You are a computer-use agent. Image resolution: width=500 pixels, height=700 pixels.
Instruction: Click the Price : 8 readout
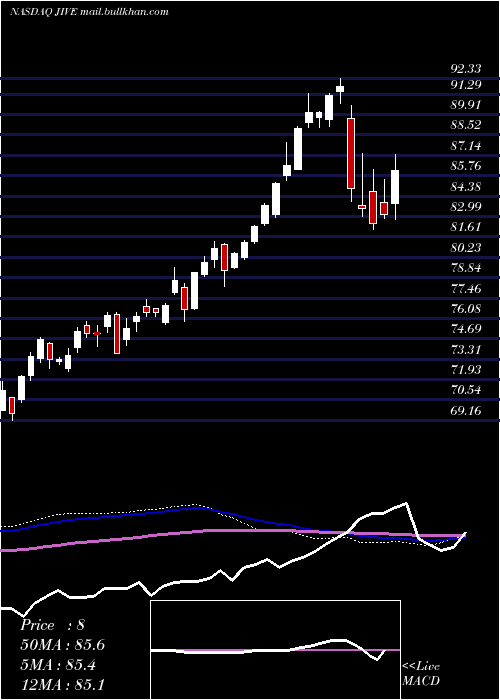52,625
